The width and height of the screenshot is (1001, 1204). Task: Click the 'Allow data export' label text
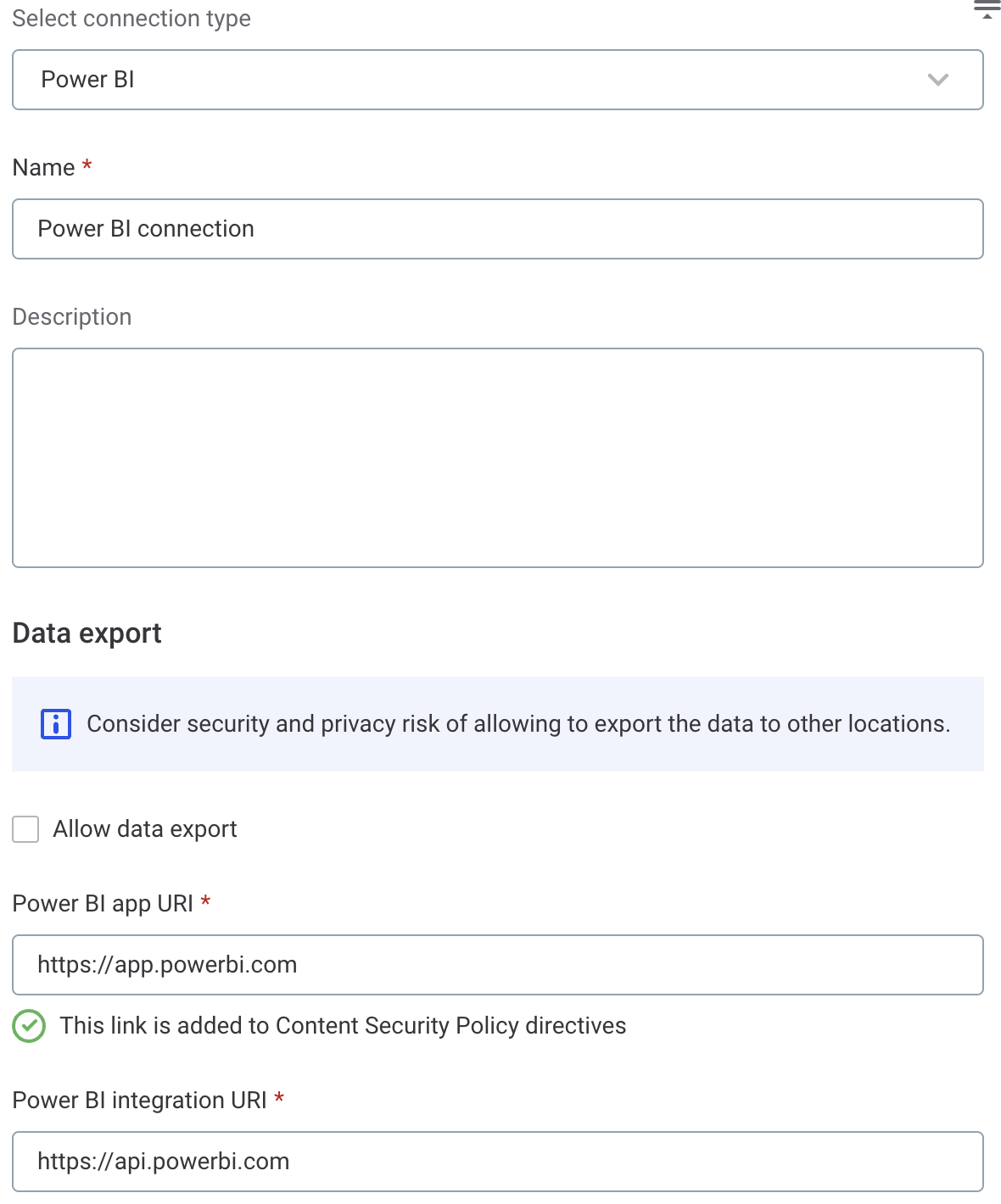(x=145, y=829)
